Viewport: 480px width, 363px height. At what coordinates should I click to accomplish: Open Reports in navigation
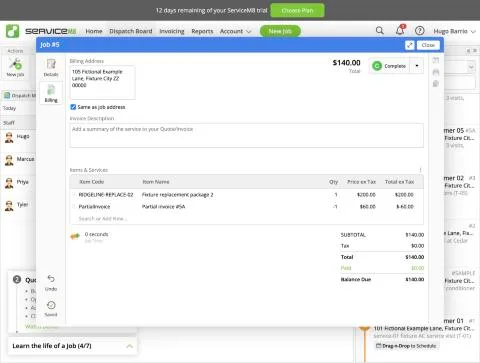(202, 31)
